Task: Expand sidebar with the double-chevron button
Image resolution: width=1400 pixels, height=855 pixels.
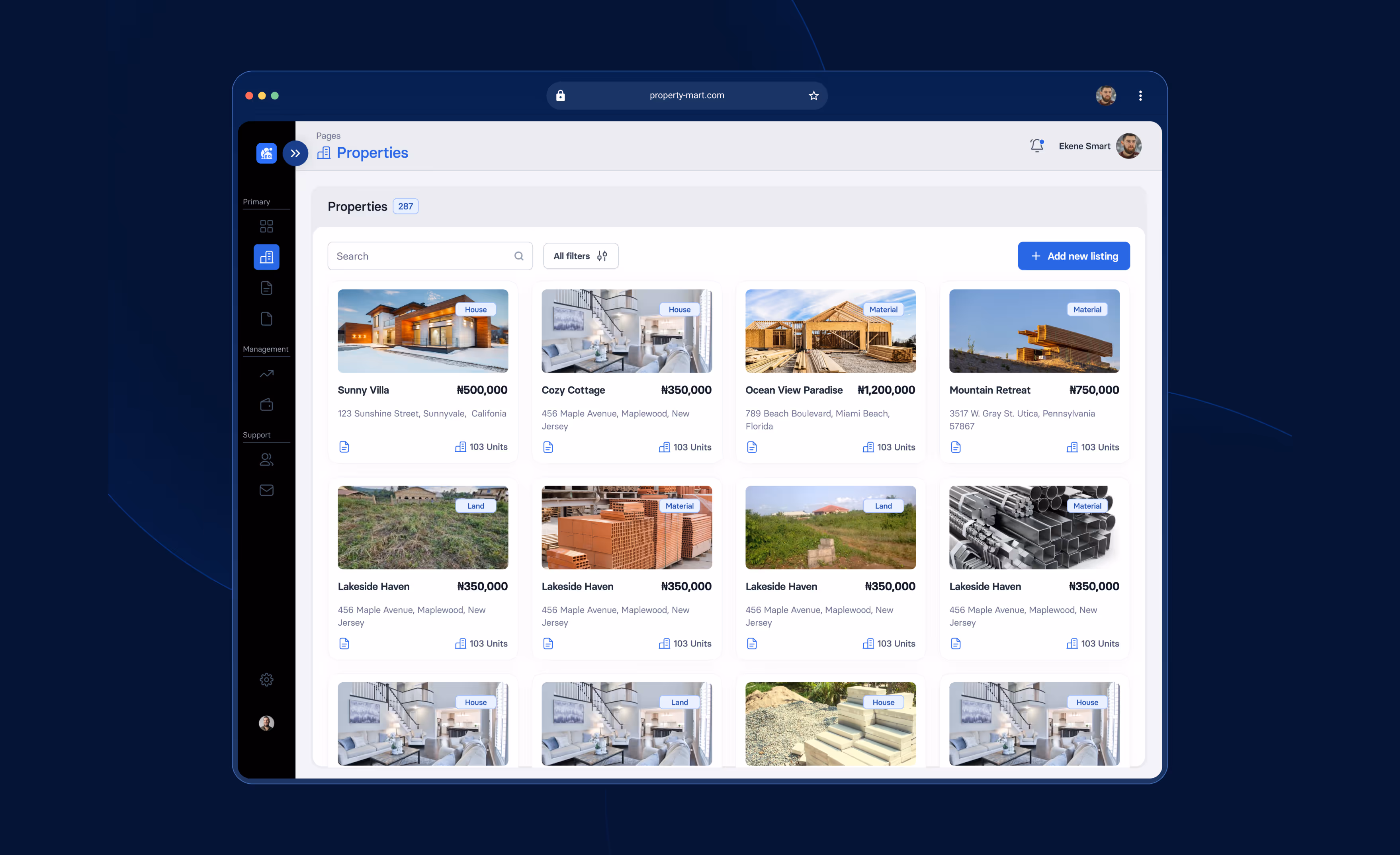Action: [295, 153]
